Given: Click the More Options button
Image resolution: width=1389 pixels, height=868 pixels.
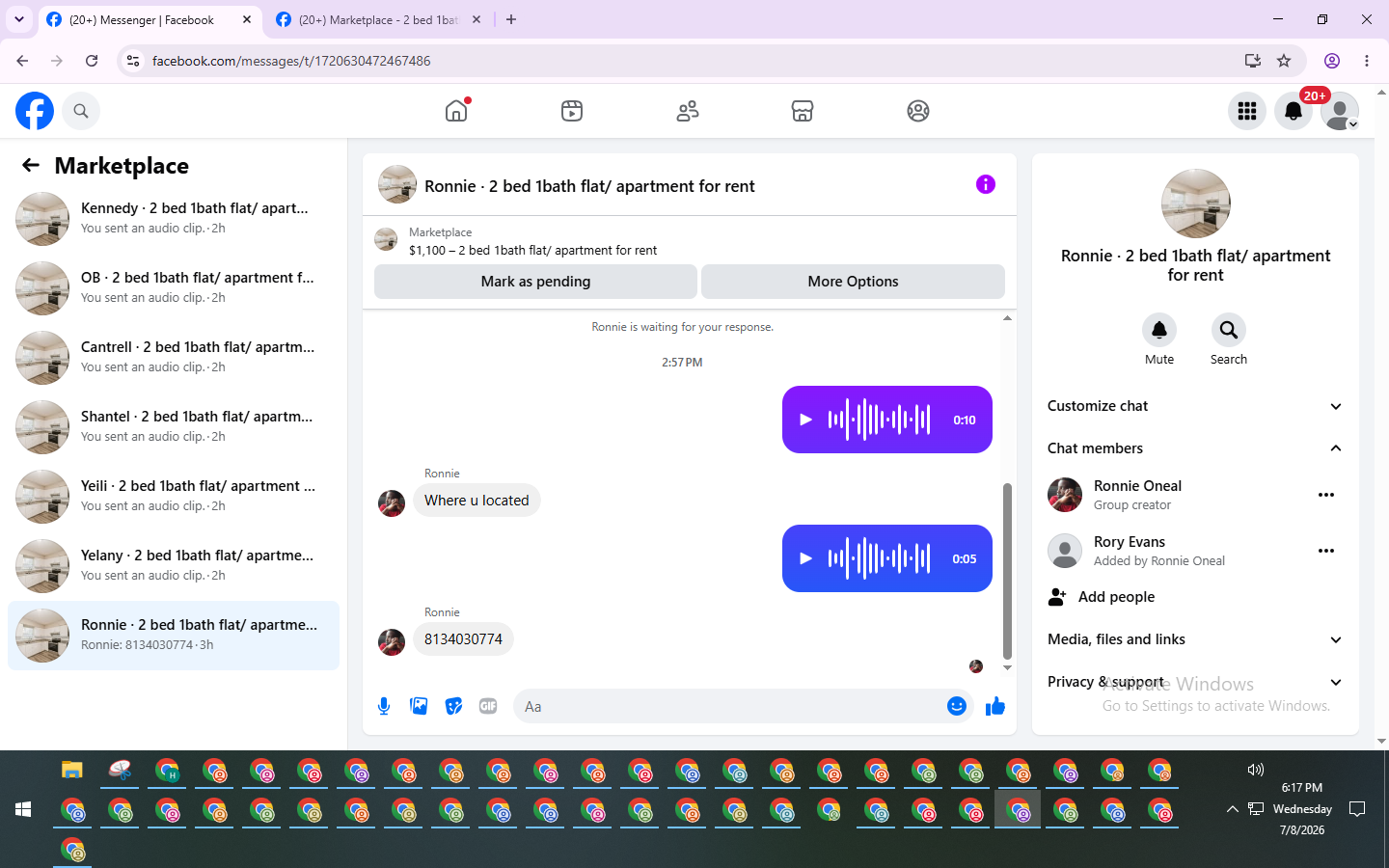Looking at the screenshot, I should pos(853,282).
